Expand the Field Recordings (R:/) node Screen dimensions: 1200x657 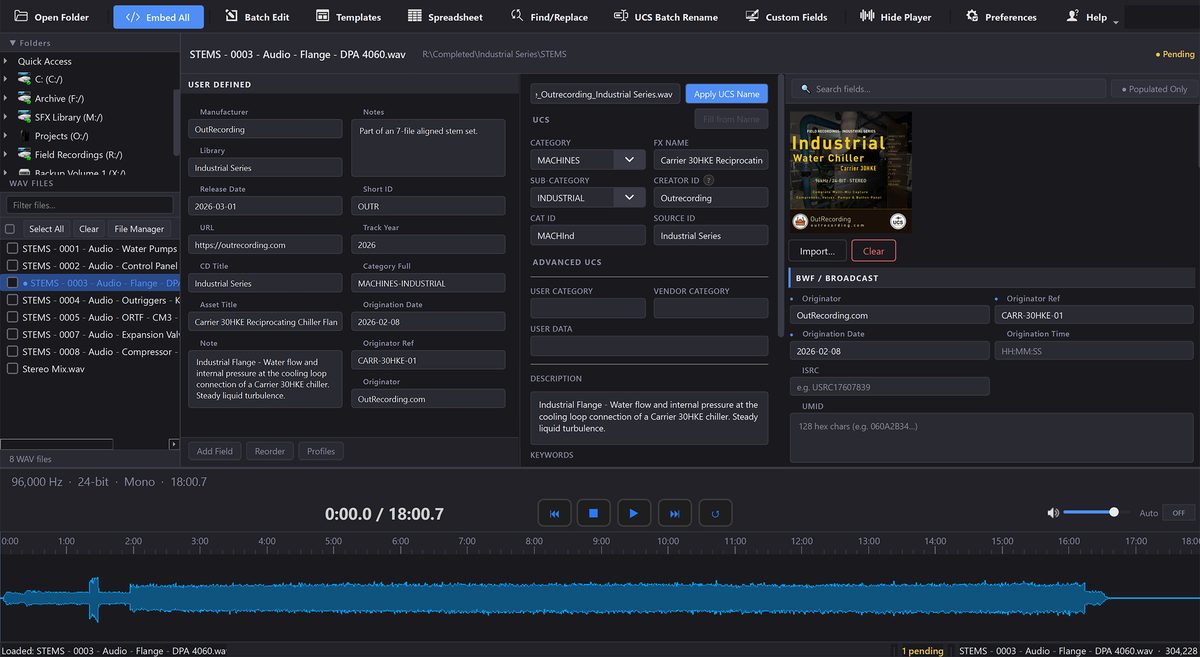coord(5,154)
